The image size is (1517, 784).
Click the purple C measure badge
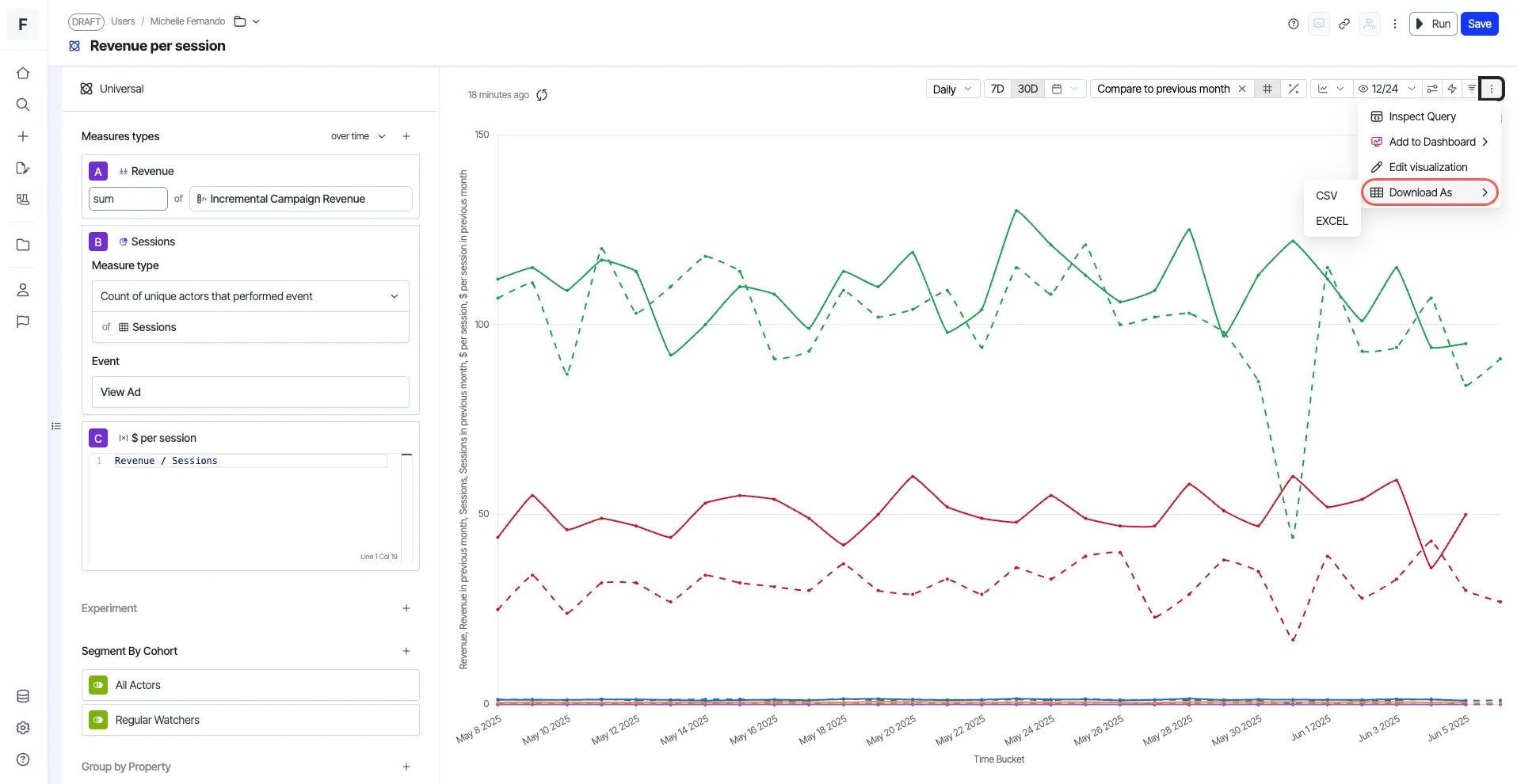(x=98, y=438)
